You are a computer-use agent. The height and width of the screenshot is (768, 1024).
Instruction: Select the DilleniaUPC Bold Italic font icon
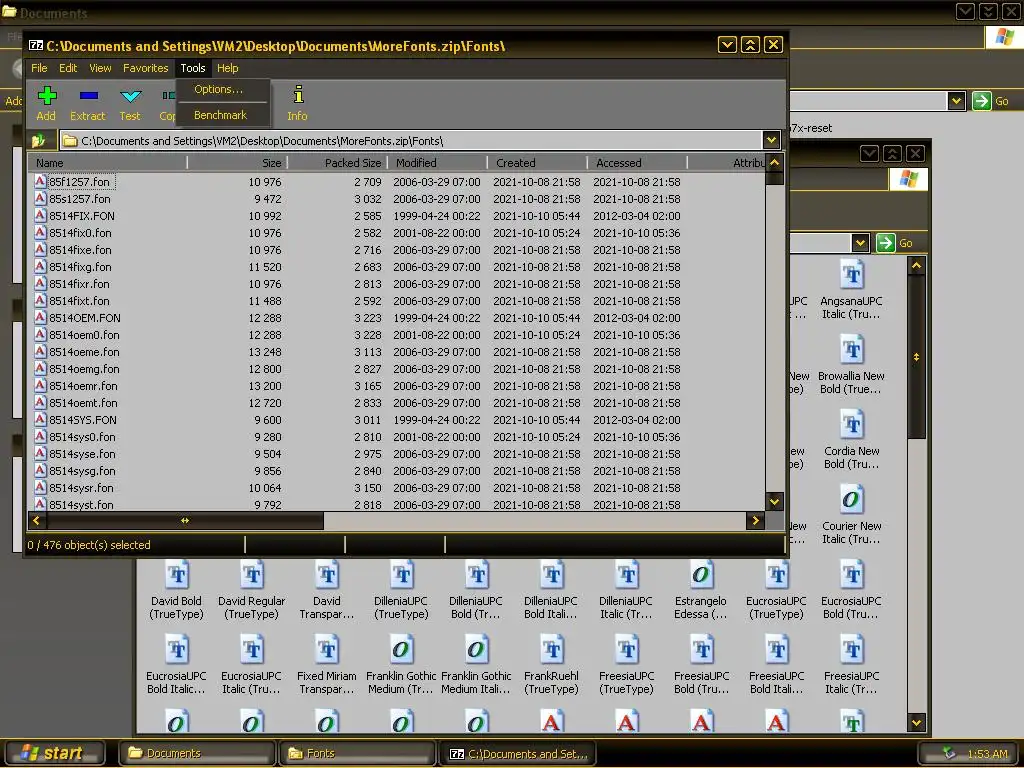click(x=551, y=575)
